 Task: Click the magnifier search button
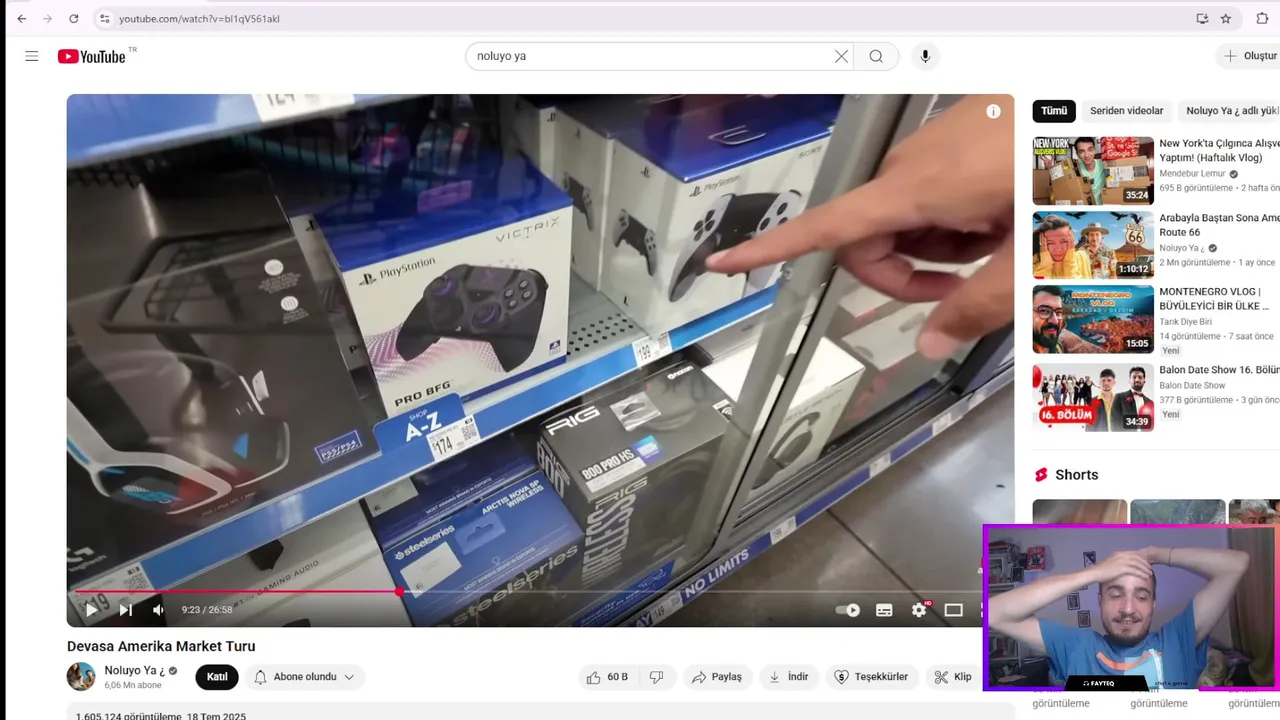pyautogui.click(x=876, y=56)
